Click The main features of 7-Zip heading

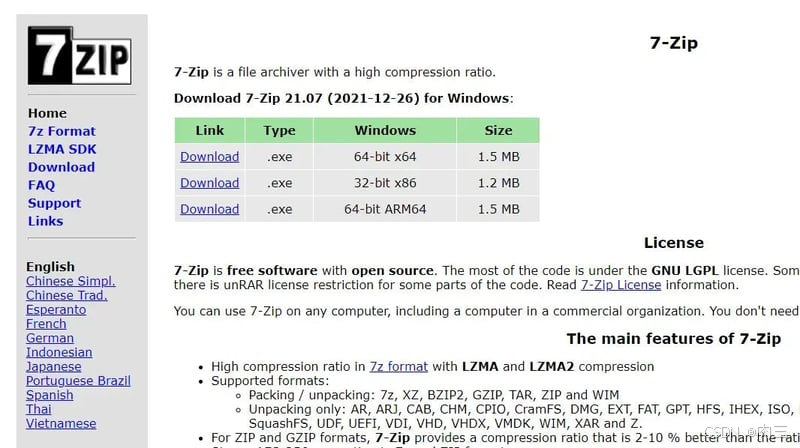click(x=673, y=339)
